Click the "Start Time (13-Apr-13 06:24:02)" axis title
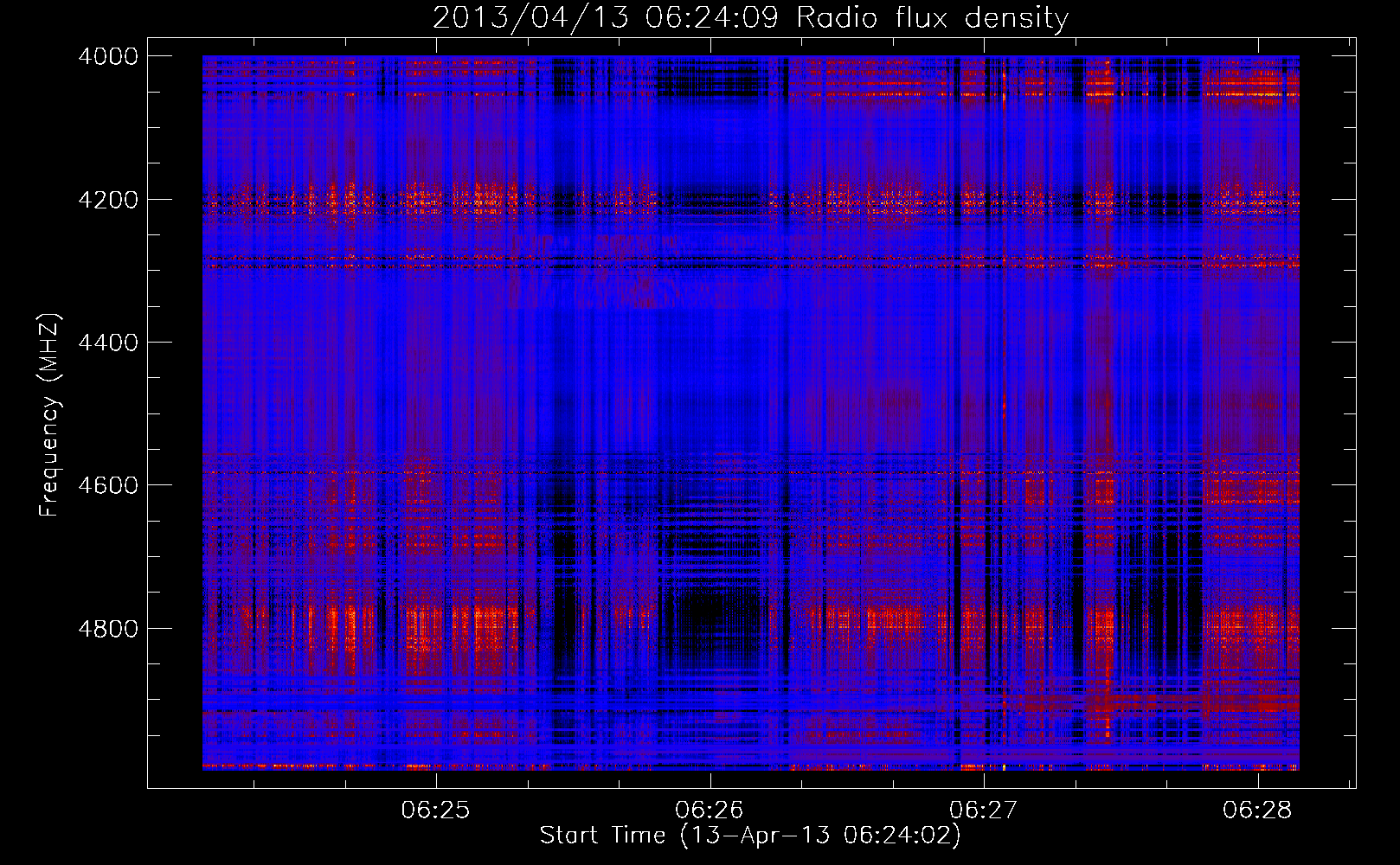 750,836
